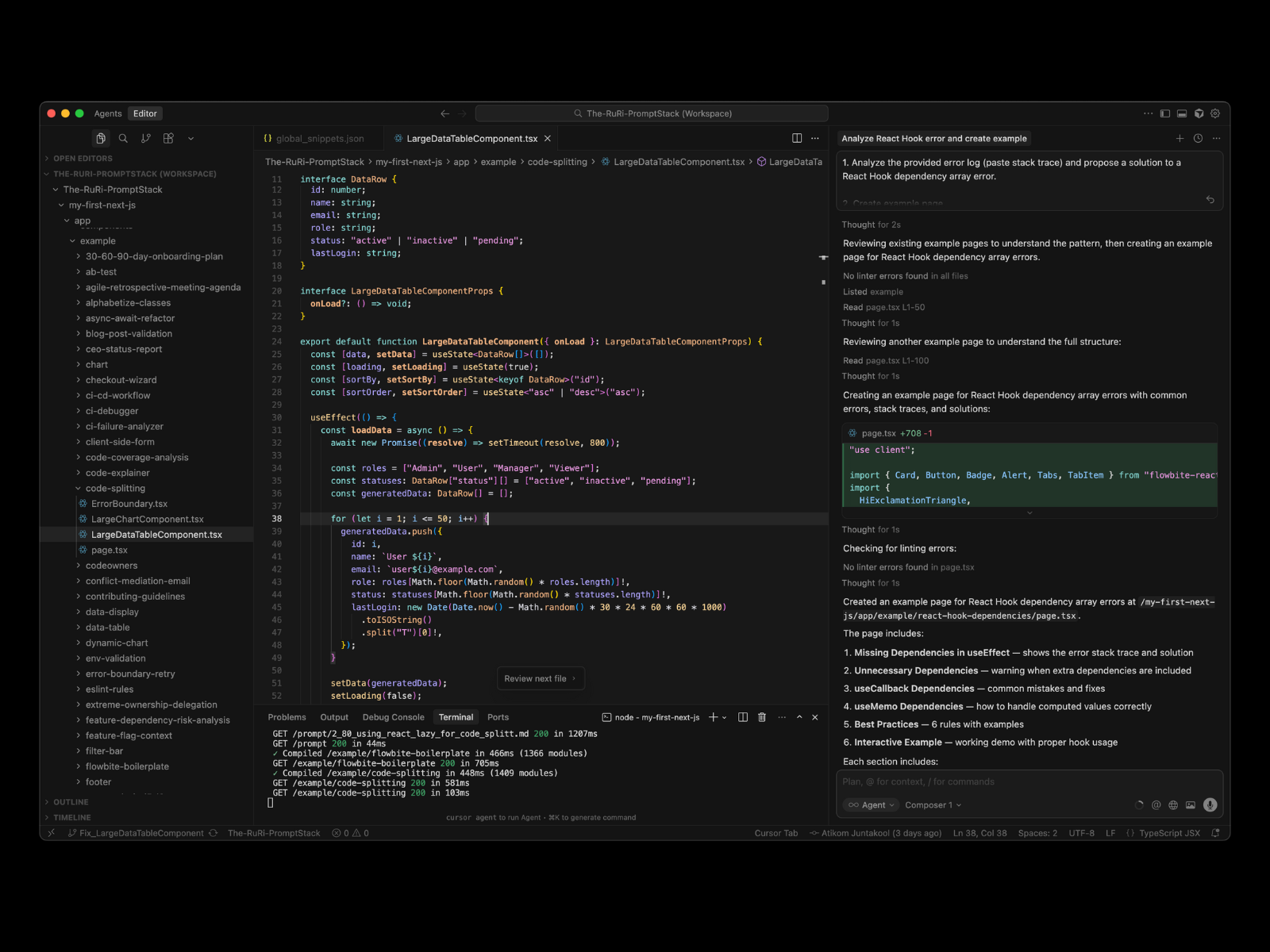Click the Review next file button
The width and height of the screenshot is (1270, 952).
click(x=541, y=678)
